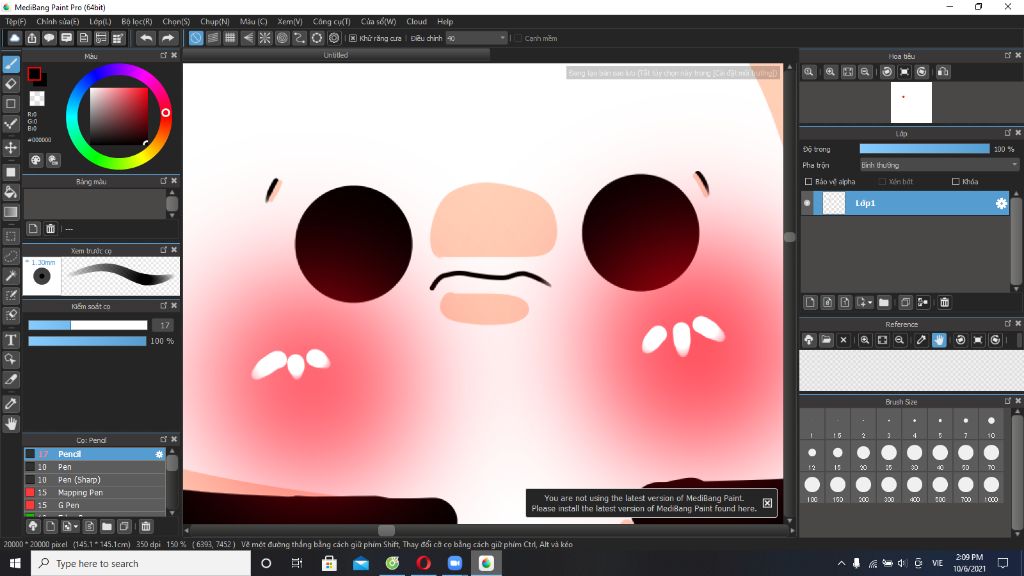This screenshot has width=1024, height=576.
Task: Select the rectangular Select tool
Action: coord(11,236)
